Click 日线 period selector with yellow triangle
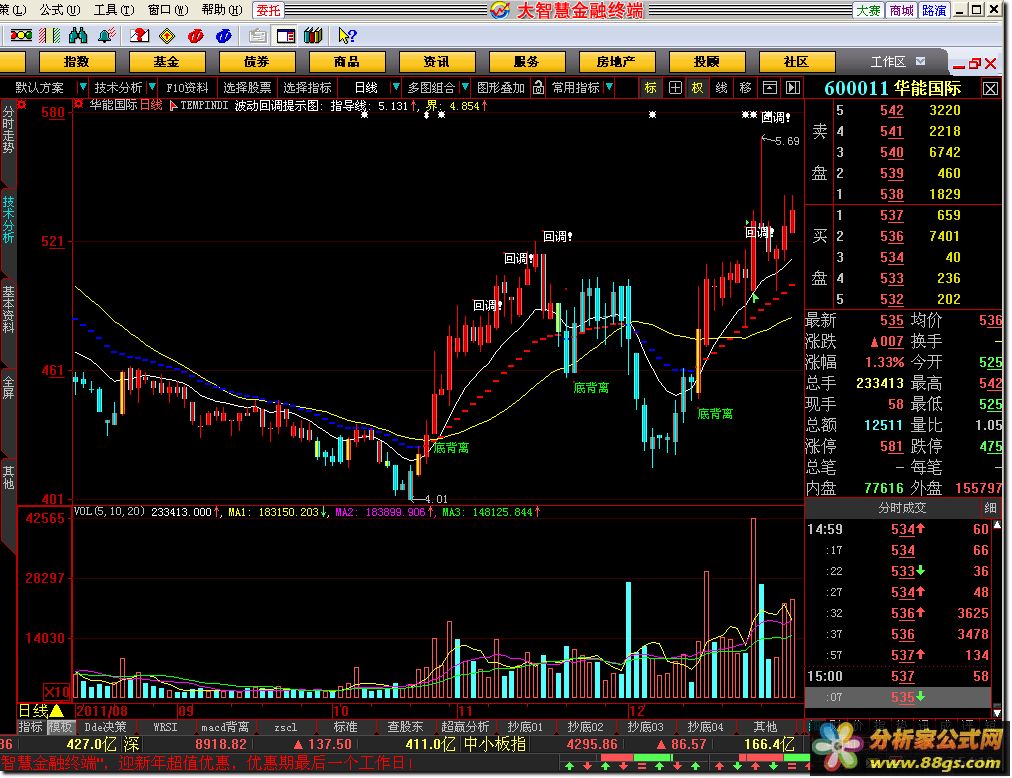The image size is (1012, 778). (x=41, y=711)
